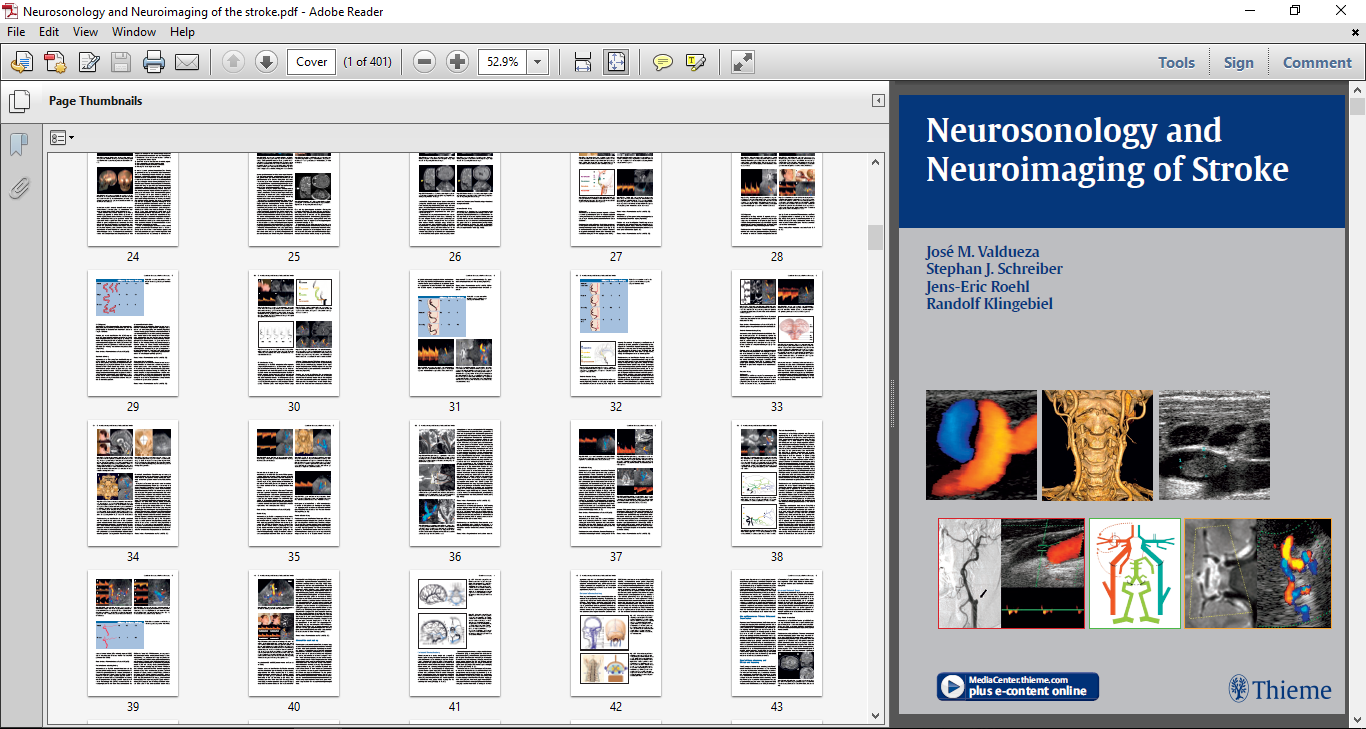1366x729 pixels.
Task: Select page 24 thumbnail
Action: (133, 199)
